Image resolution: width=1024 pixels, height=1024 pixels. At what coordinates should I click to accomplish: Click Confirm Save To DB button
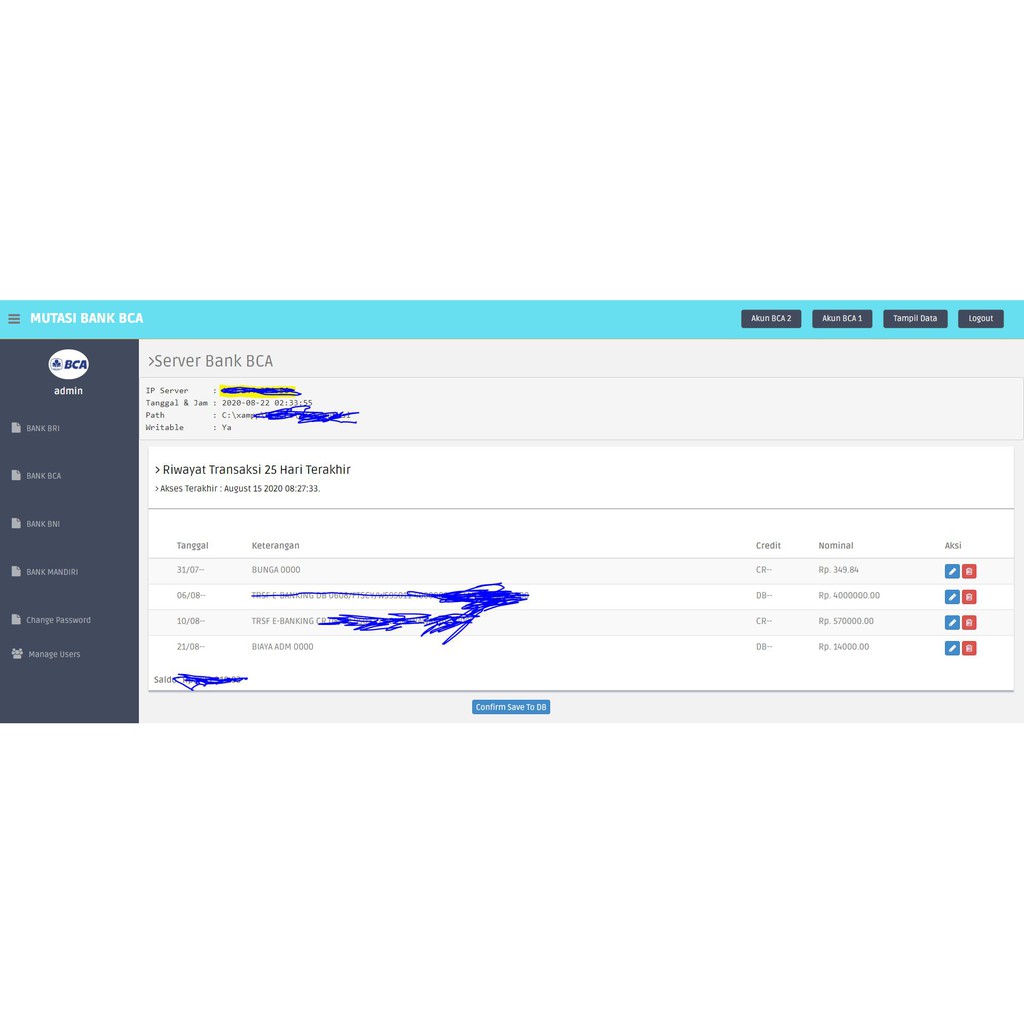pos(511,707)
